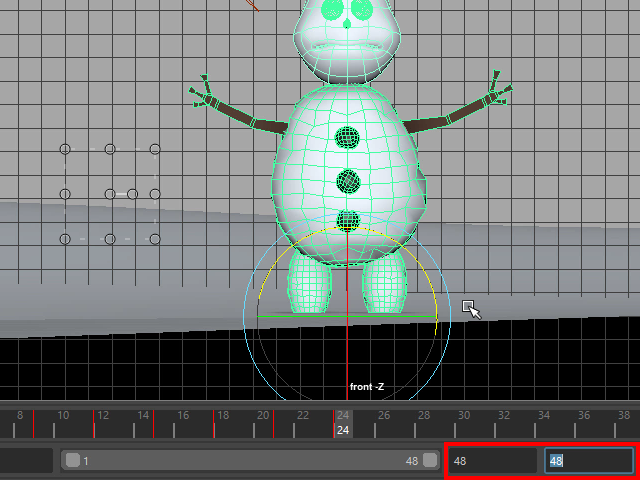
Task: Select the snowman's top chest button
Action: 347,137
